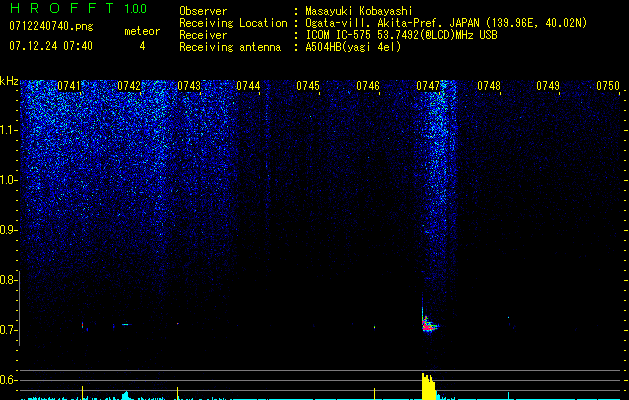Click the kHz axis unit label
629x400 pixels.
[9, 81]
